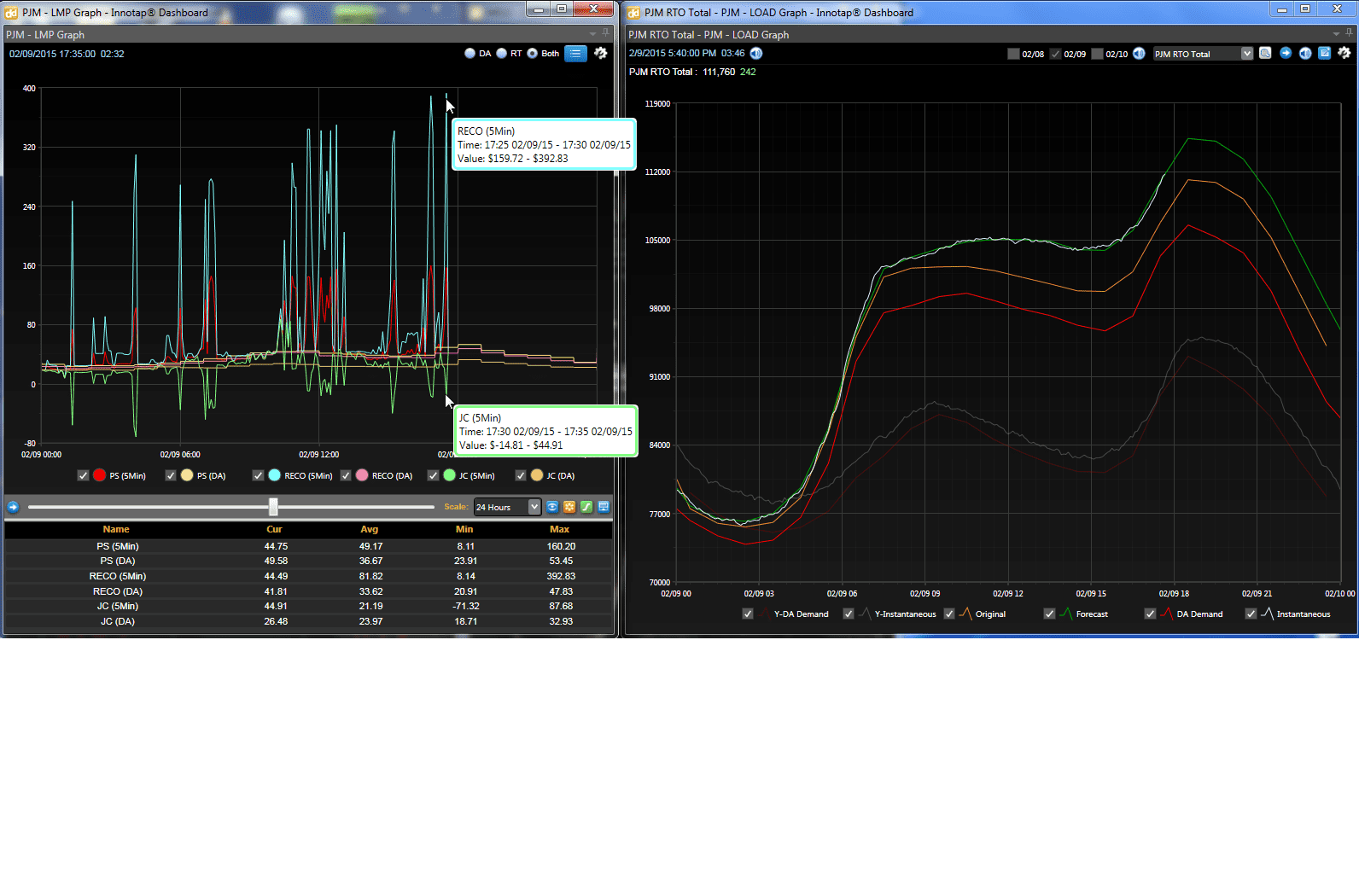The height and width of the screenshot is (896, 1359).
Task: Click the PS (5Min) Max value 160.20
Action: click(x=561, y=546)
